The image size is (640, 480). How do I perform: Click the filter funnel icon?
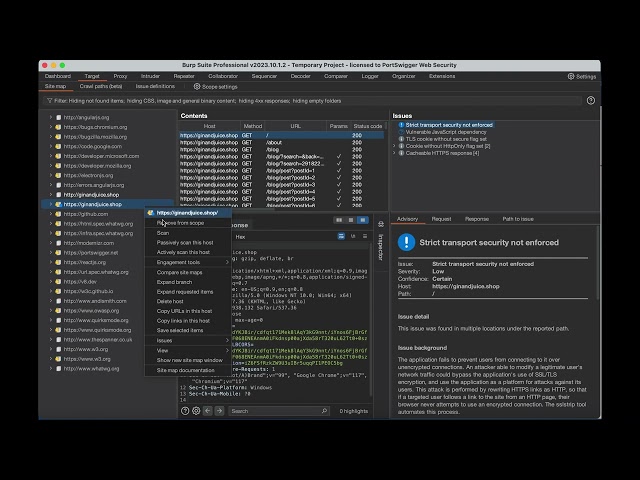(49, 101)
